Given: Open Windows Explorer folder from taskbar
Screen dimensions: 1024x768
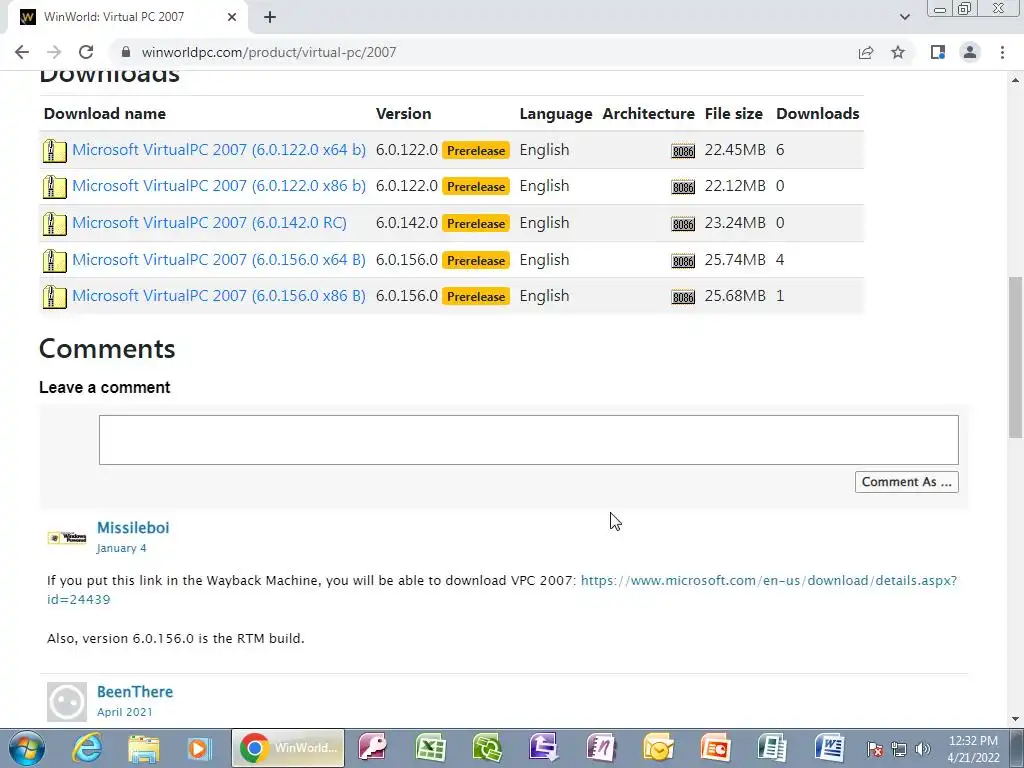Looking at the screenshot, I should click(x=144, y=748).
